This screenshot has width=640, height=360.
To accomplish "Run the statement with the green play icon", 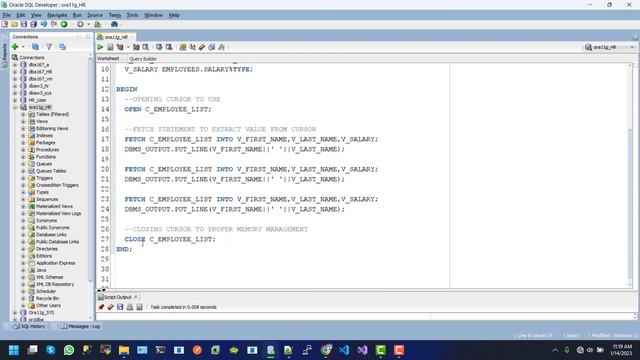I will (x=100, y=47).
